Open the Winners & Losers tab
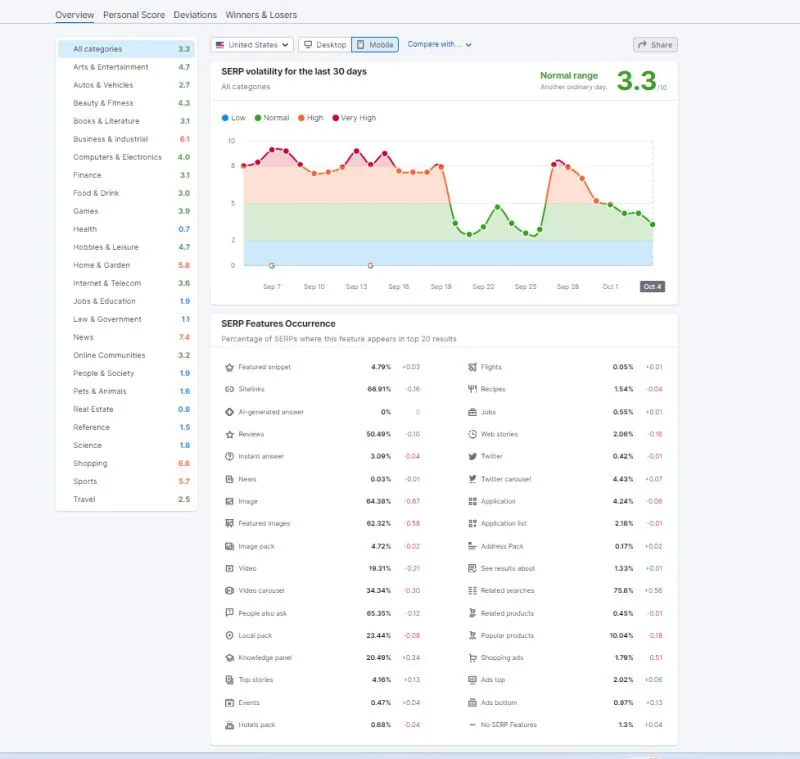800x759 pixels. [x=261, y=15]
